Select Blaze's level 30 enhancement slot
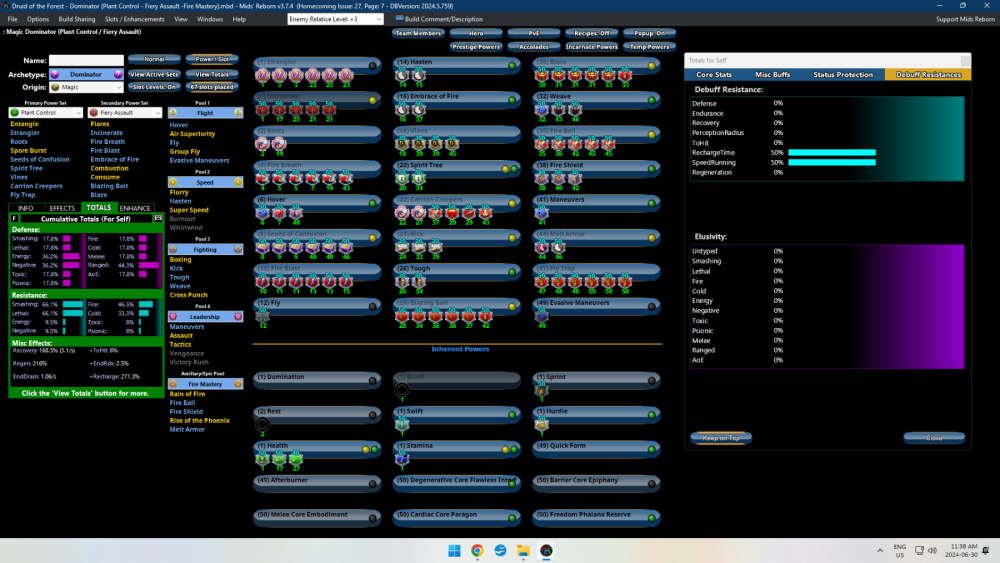This screenshot has width=1000, height=563. 541,76
